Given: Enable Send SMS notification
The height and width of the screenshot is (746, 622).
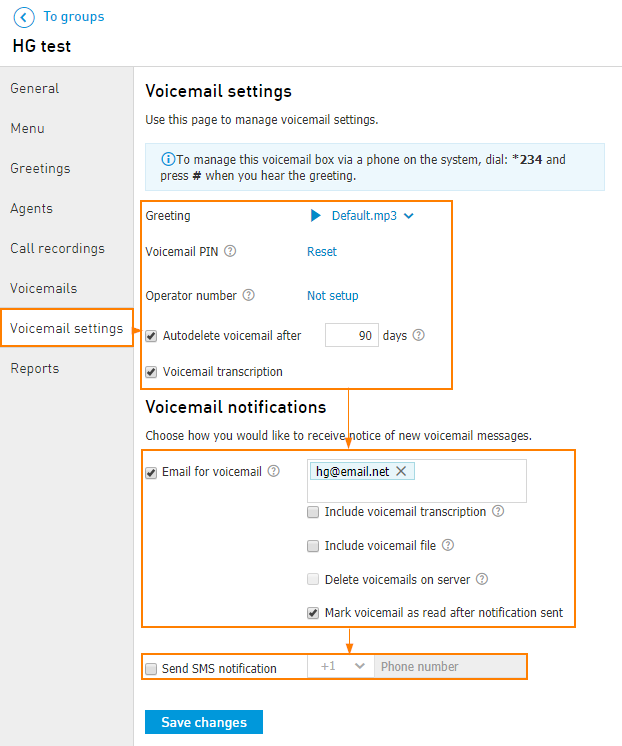Looking at the screenshot, I should [151, 668].
